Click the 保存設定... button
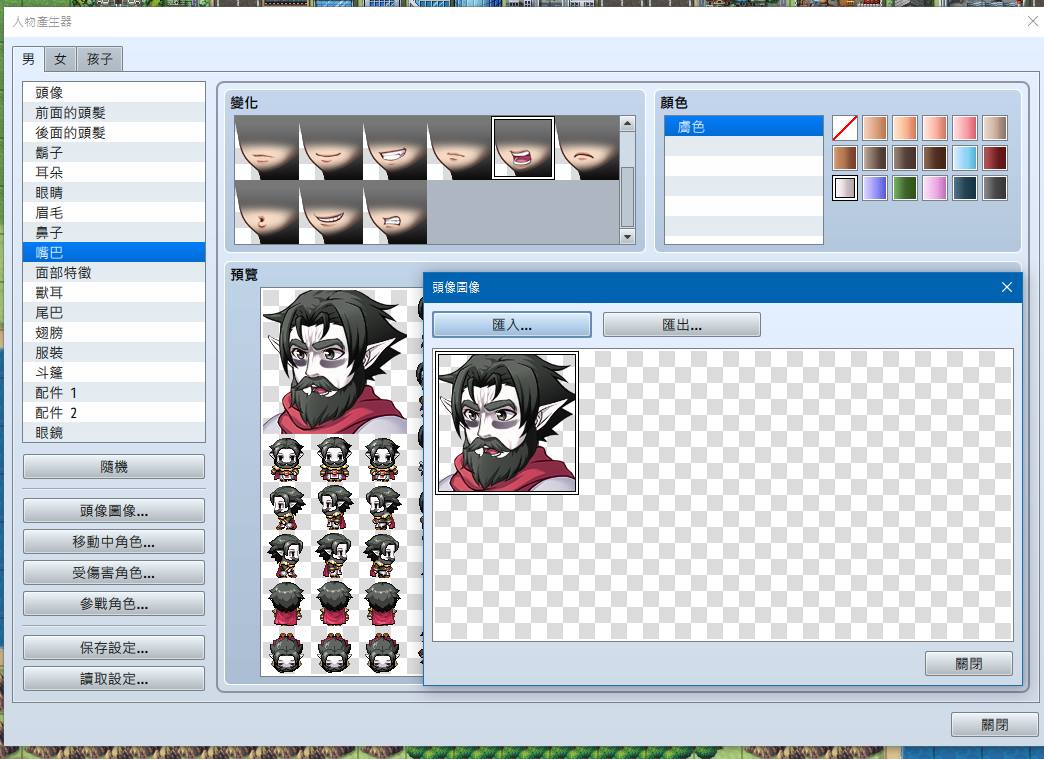The image size is (1044, 759). [x=114, y=648]
